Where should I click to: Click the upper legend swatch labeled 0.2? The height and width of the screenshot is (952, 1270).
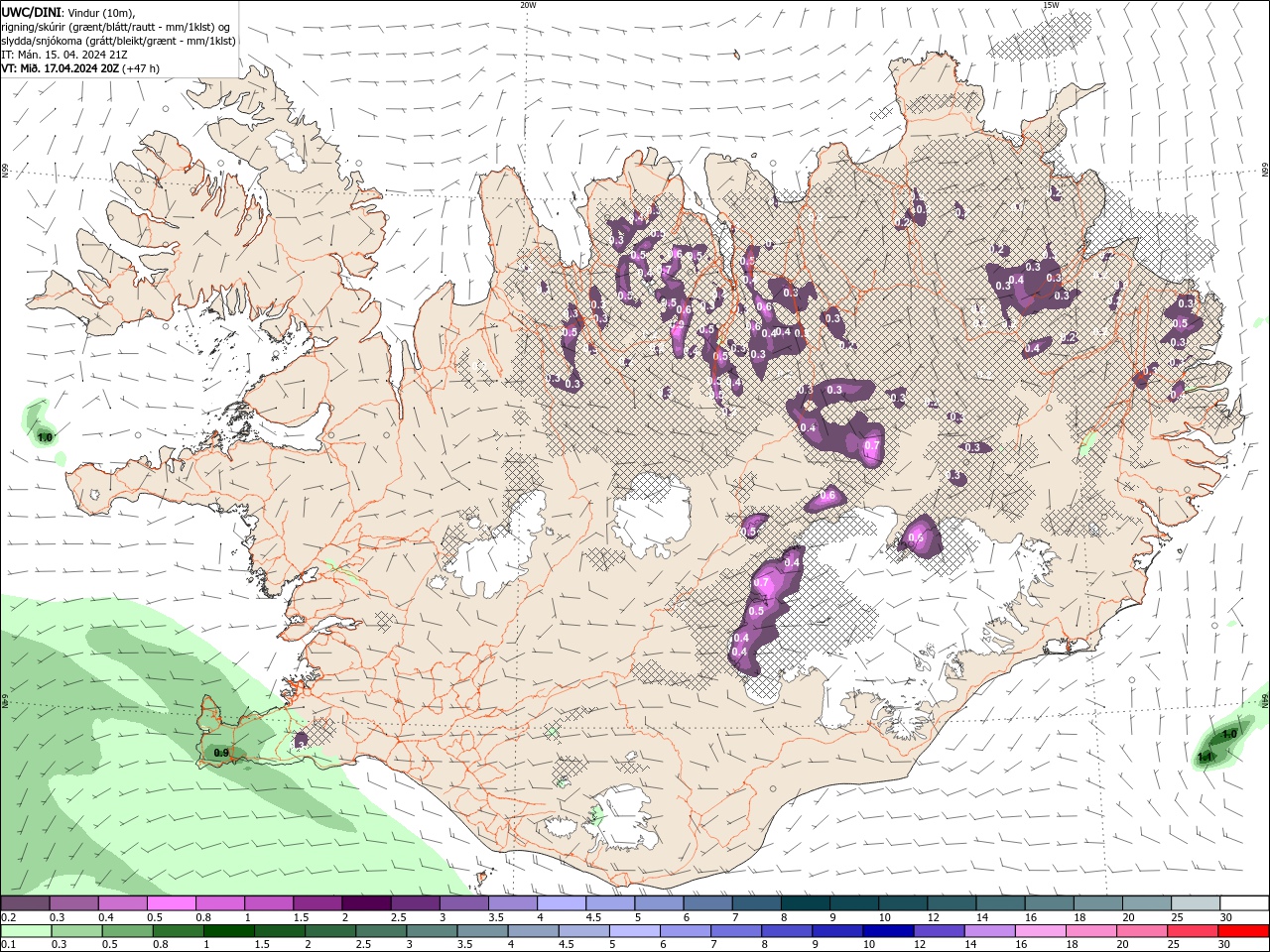pos(25,903)
